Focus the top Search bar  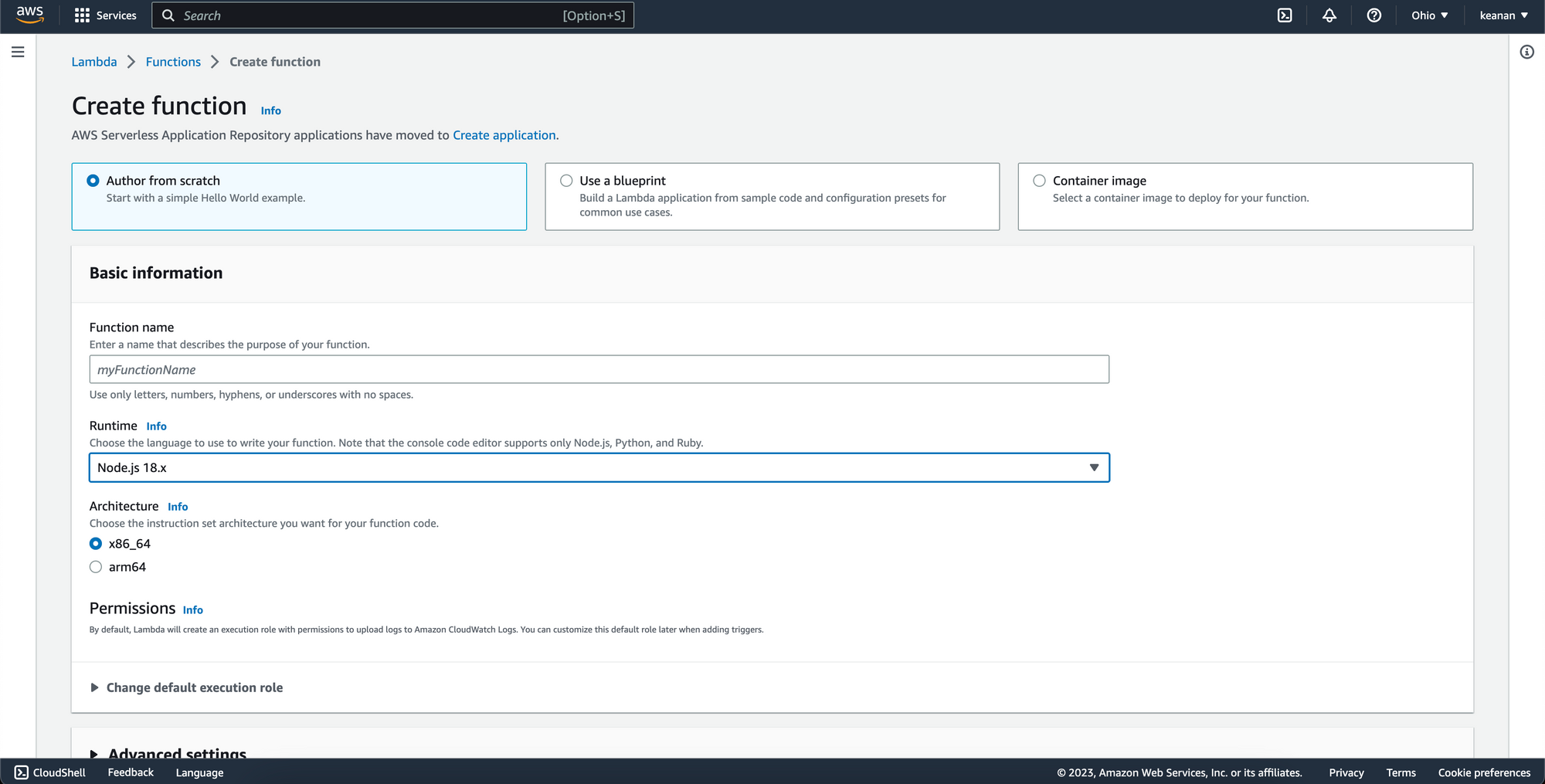tap(392, 15)
